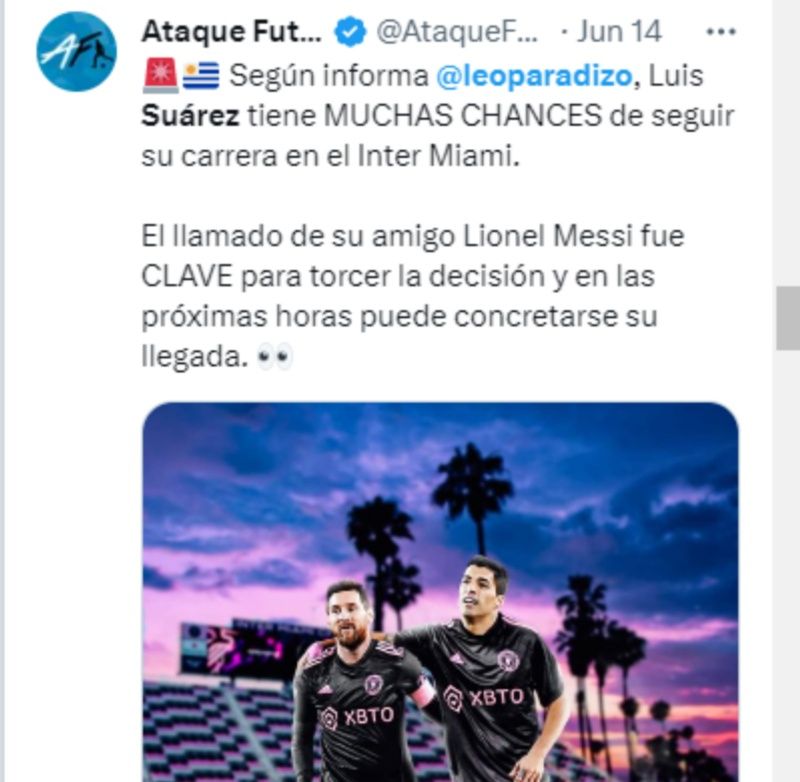
Task: Click the XBTO logo on Messi's jersey
Action: (x=357, y=717)
